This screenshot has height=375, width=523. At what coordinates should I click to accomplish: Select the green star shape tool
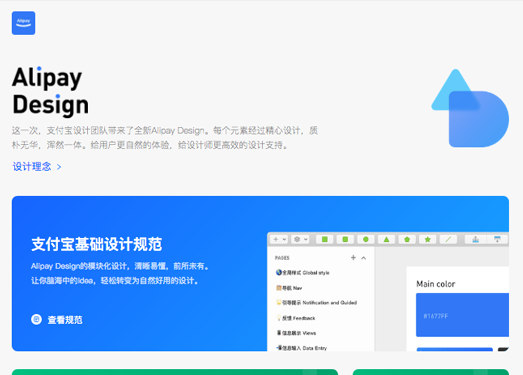pos(428,239)
